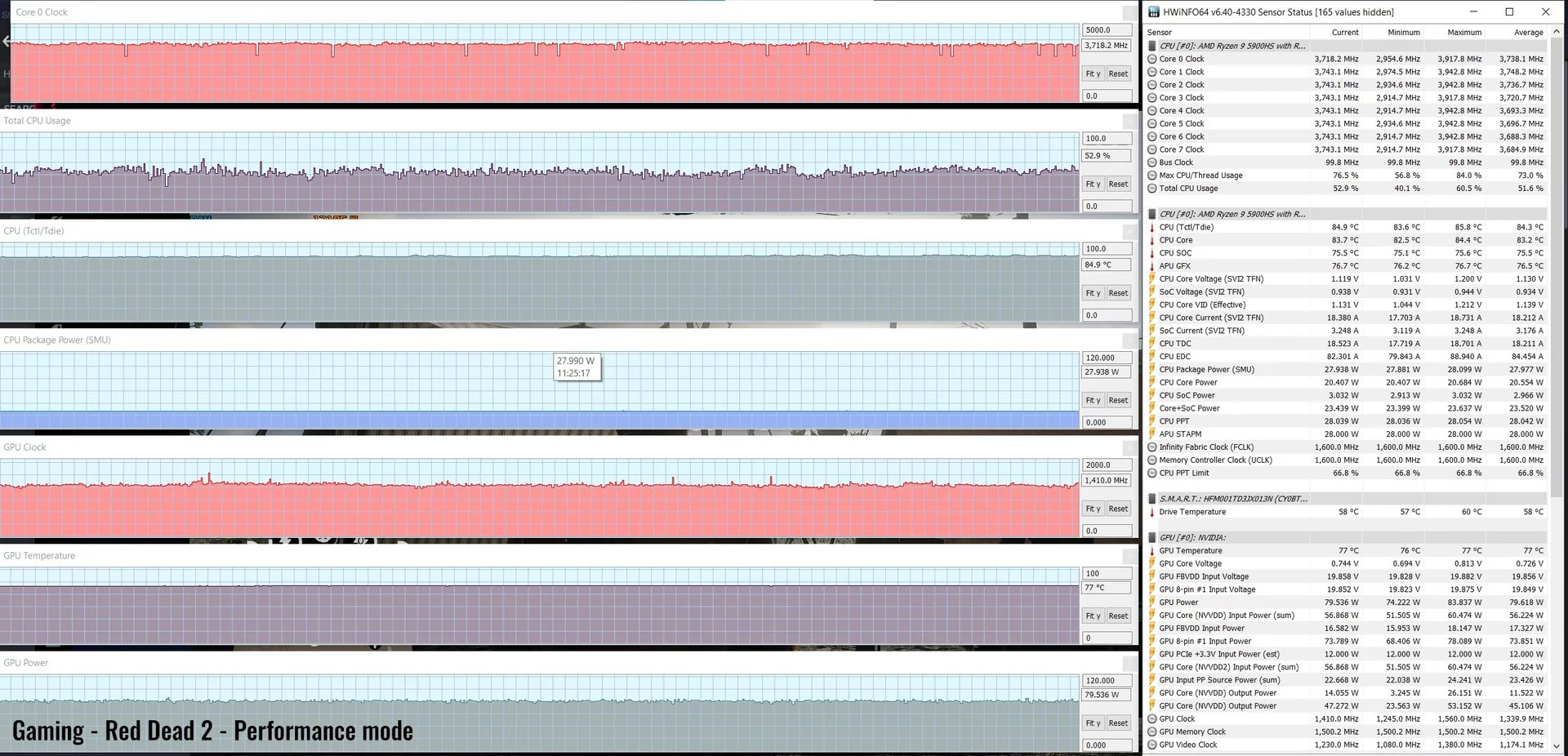Click the bolt icon beside GPU Core Voltage
Viewport: 1568px width, 756px height.
click(1152, 564)
